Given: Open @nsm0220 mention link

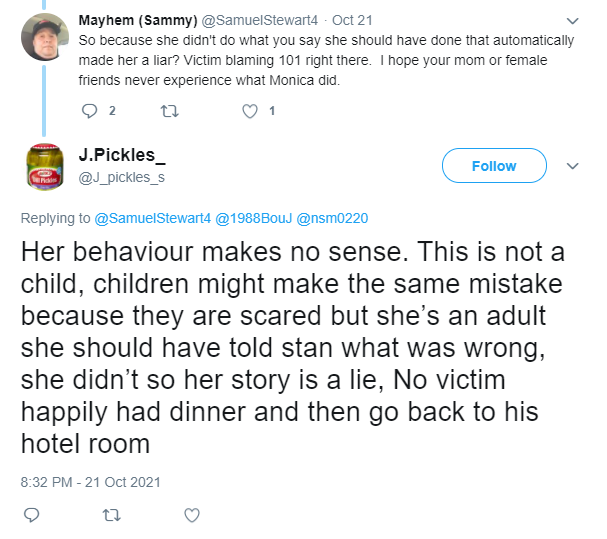Looking at the screenshot, I should coord(332,218).
